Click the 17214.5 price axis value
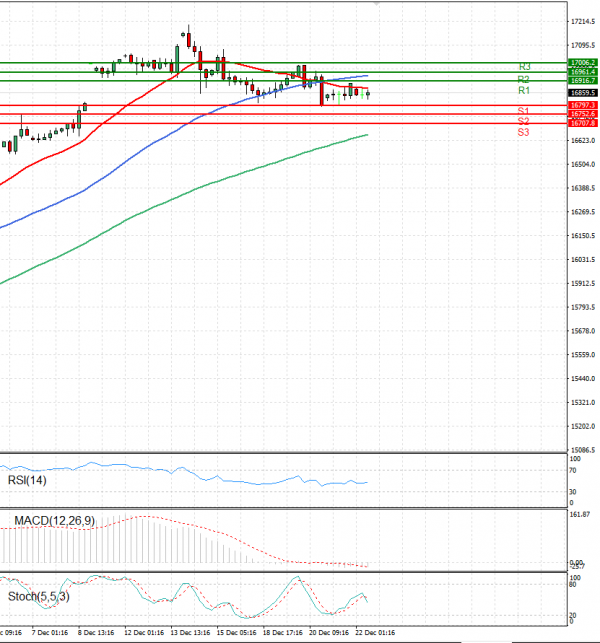 tap(583, 21)
